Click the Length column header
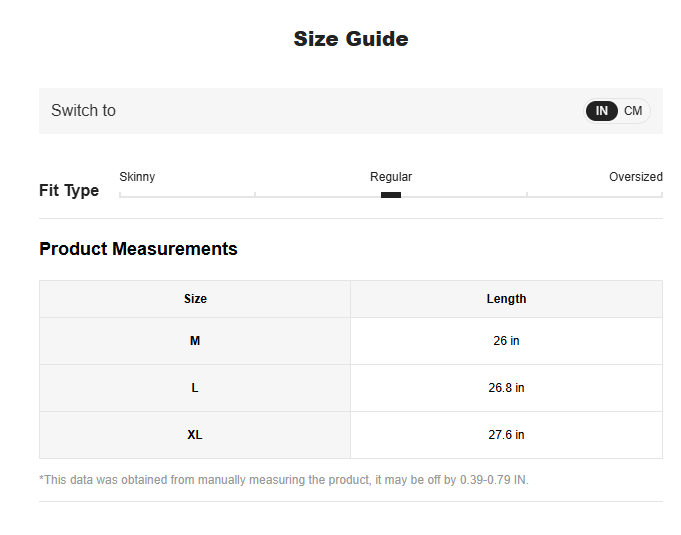The height and width of the screenshot is (535, 681). pyautogui.click(x=506, y=299)
